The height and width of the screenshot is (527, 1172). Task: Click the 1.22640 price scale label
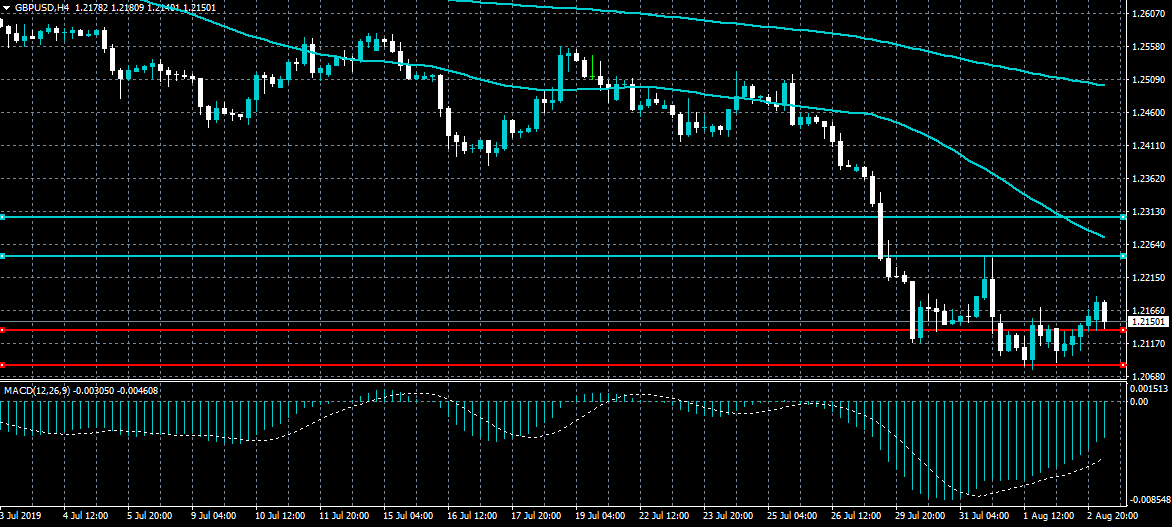pyautogui.click(x=1150, y=244)
